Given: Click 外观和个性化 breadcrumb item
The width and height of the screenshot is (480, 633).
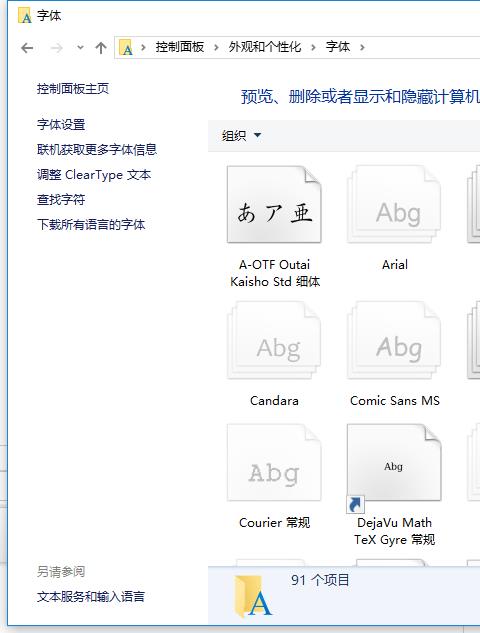Looking at the screenshot, I should [x=264, y=47].
